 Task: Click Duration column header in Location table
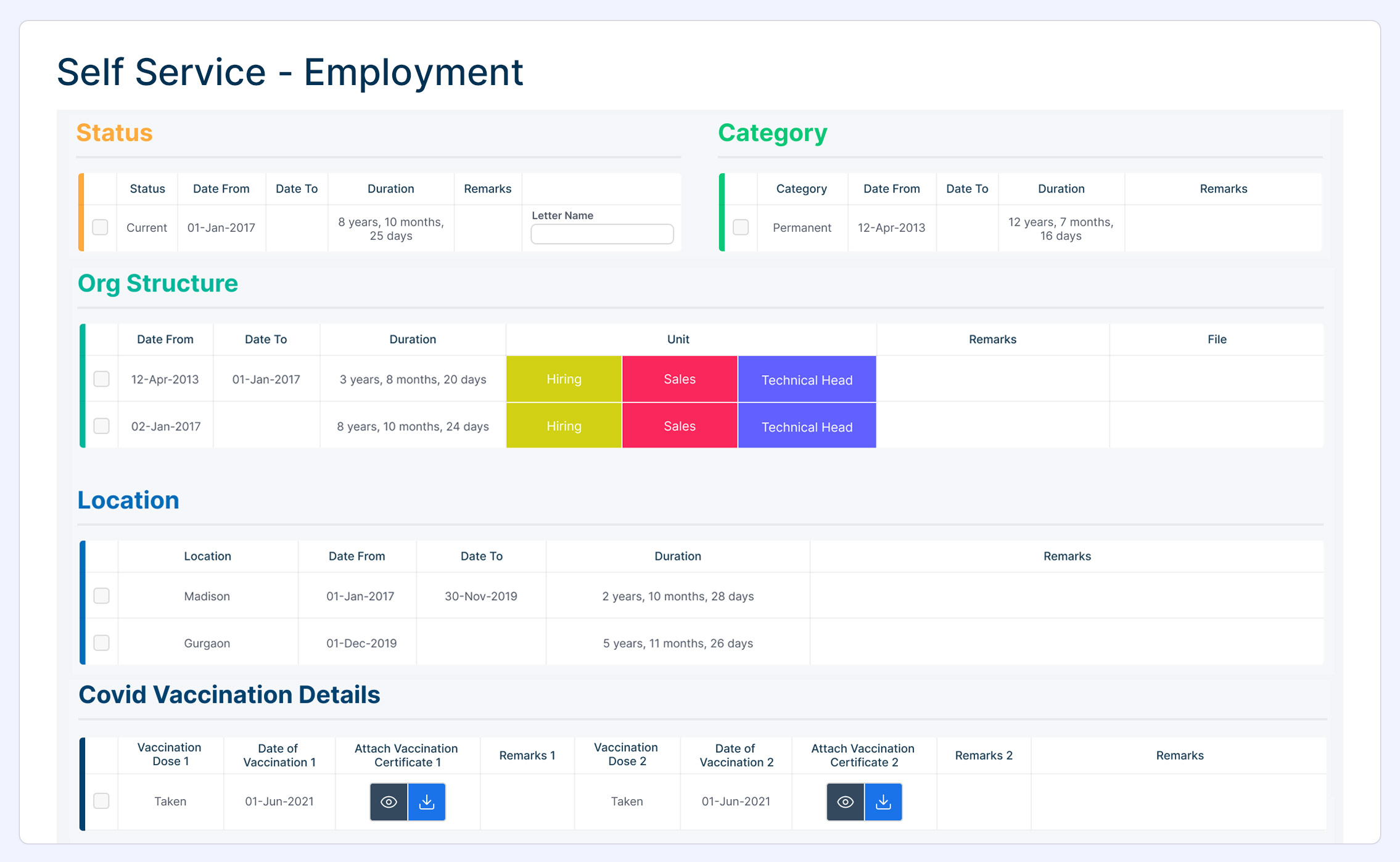677,556
